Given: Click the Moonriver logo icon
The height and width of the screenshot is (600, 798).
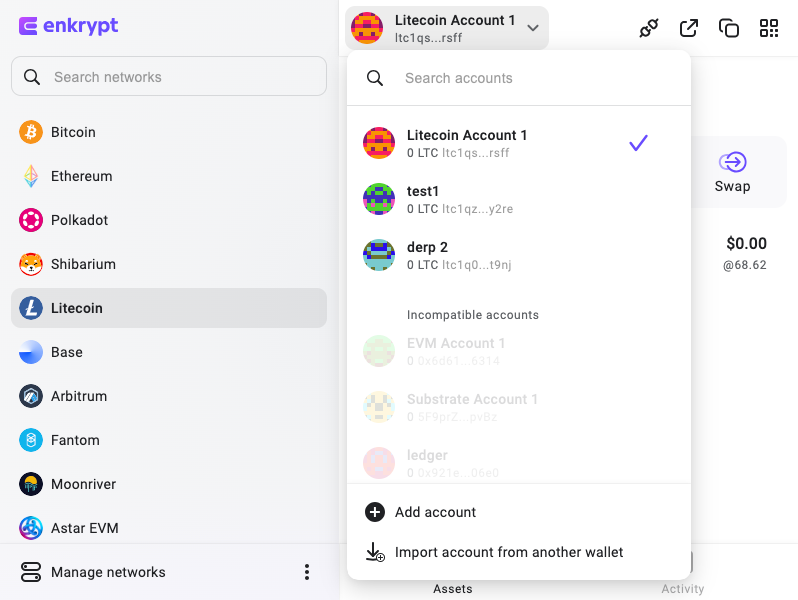Looking at the screenshot, I should [x=31, y=484].
